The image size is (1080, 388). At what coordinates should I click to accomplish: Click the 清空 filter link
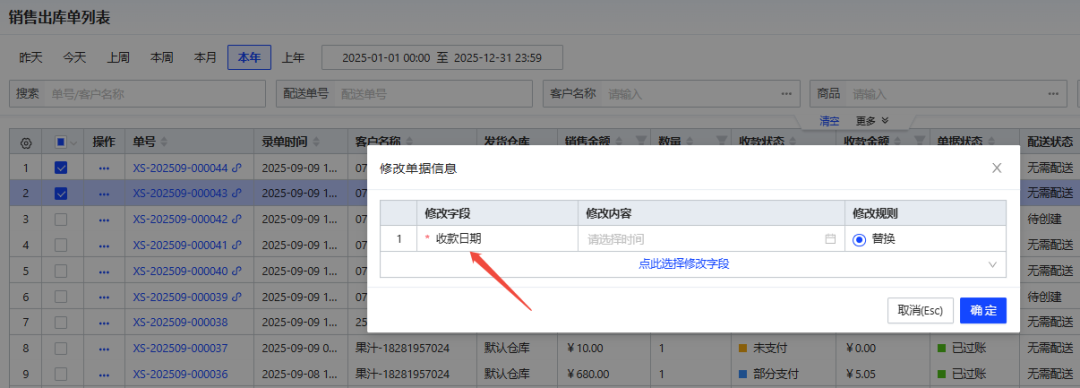tap(829, 121)
